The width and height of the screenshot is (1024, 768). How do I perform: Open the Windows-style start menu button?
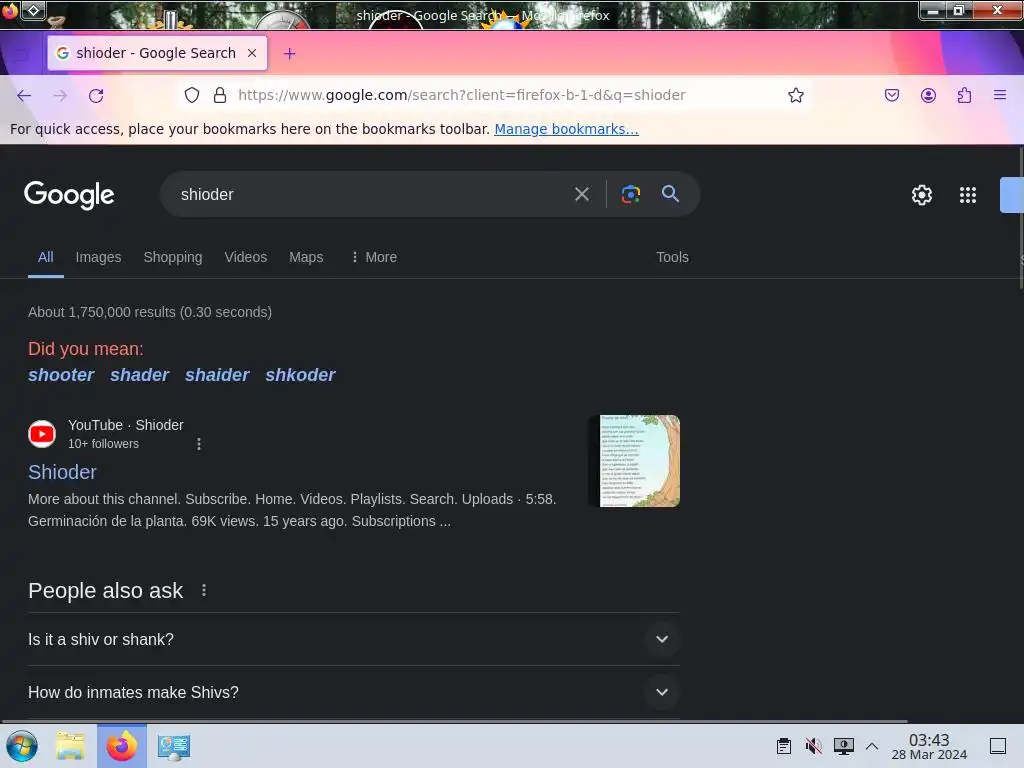(22, 746)
